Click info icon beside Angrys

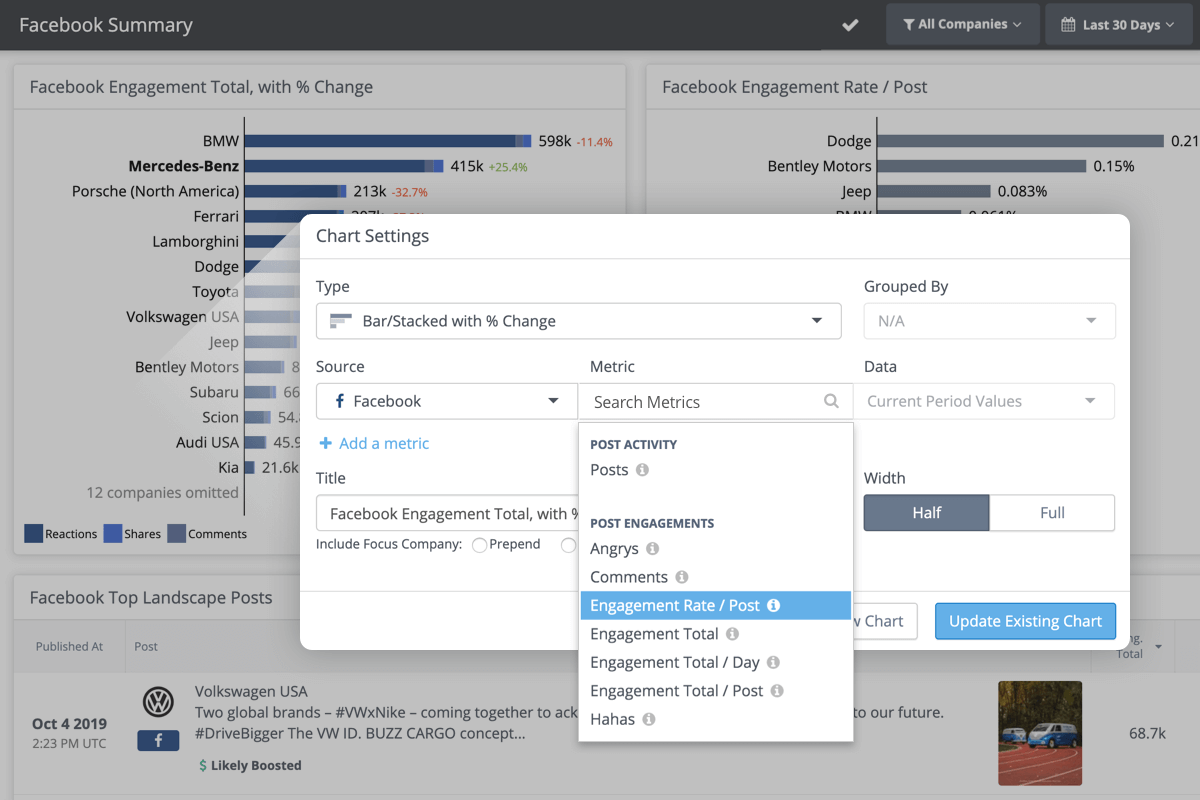pos(652,549)
